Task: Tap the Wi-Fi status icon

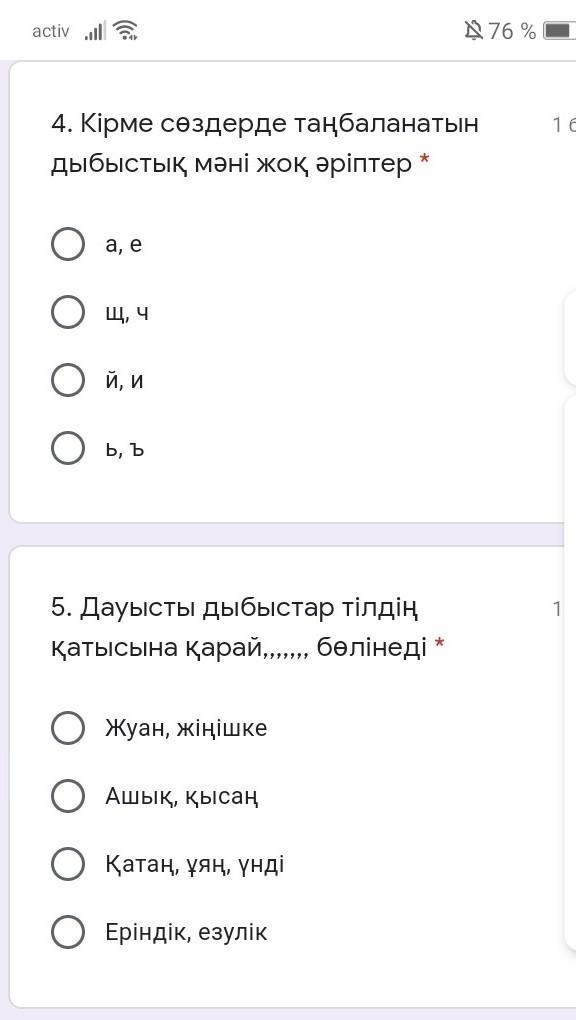Action: (125, 30)
